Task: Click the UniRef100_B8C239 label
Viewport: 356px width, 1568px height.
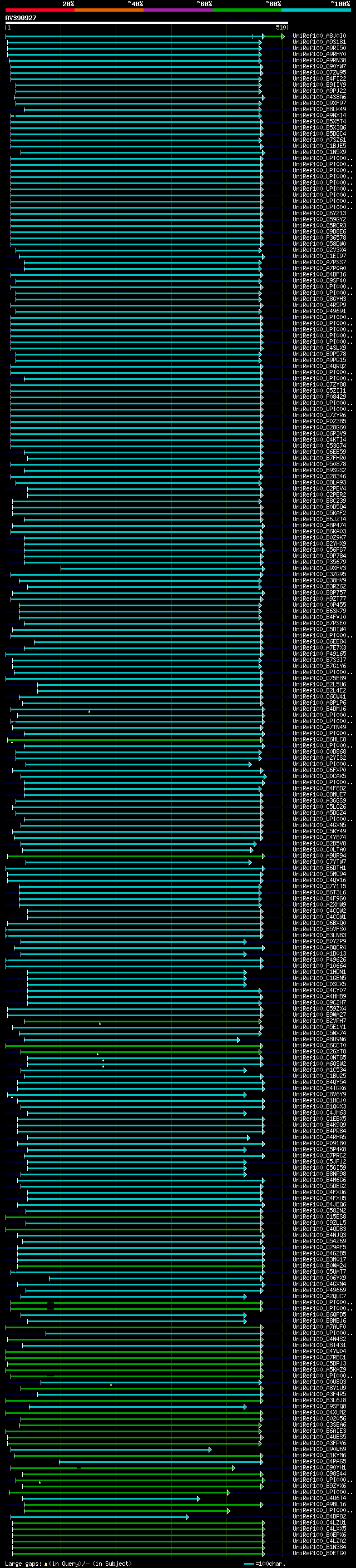Action: (319, 501)
